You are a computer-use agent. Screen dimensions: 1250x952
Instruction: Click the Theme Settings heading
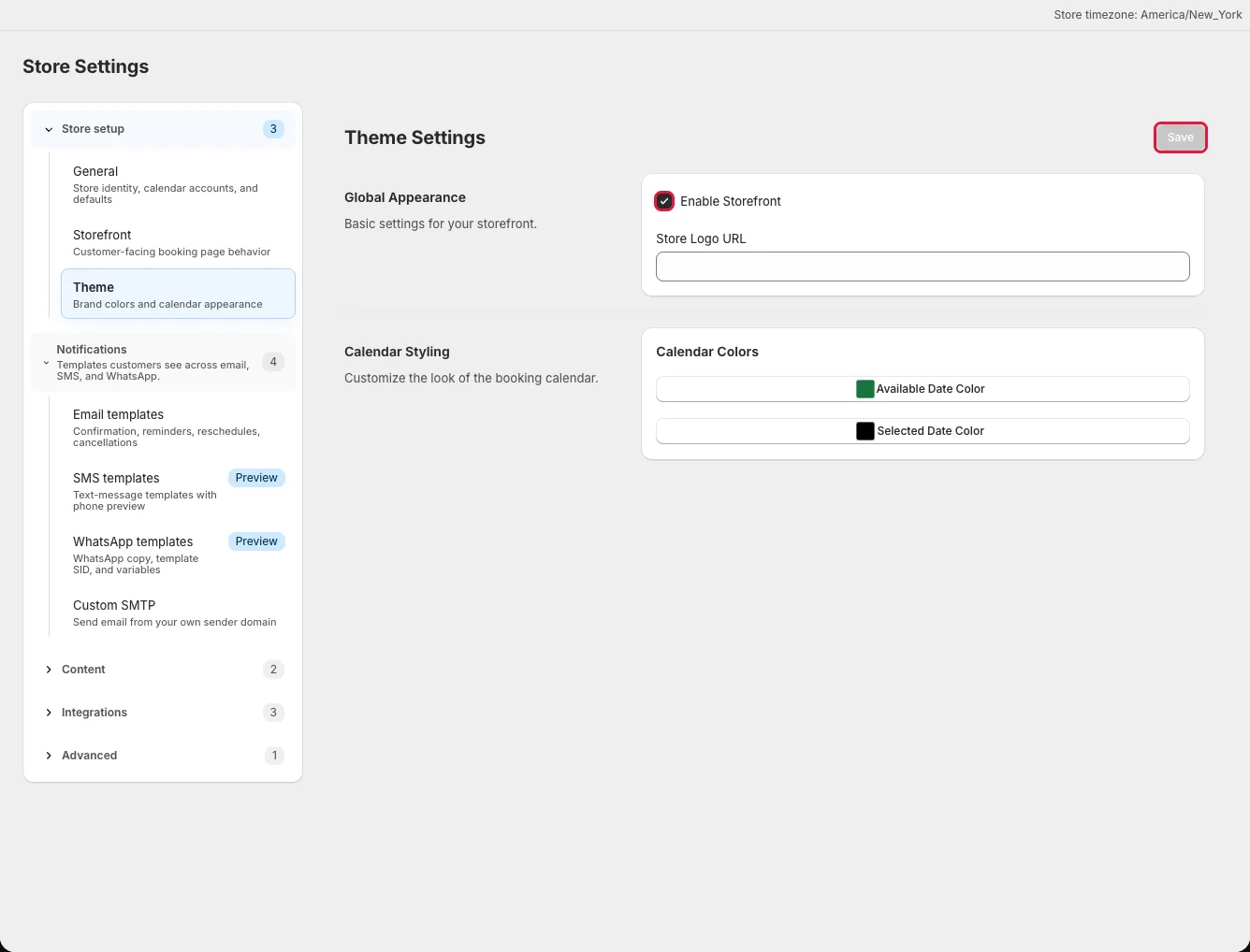click(x=414, y=137)
